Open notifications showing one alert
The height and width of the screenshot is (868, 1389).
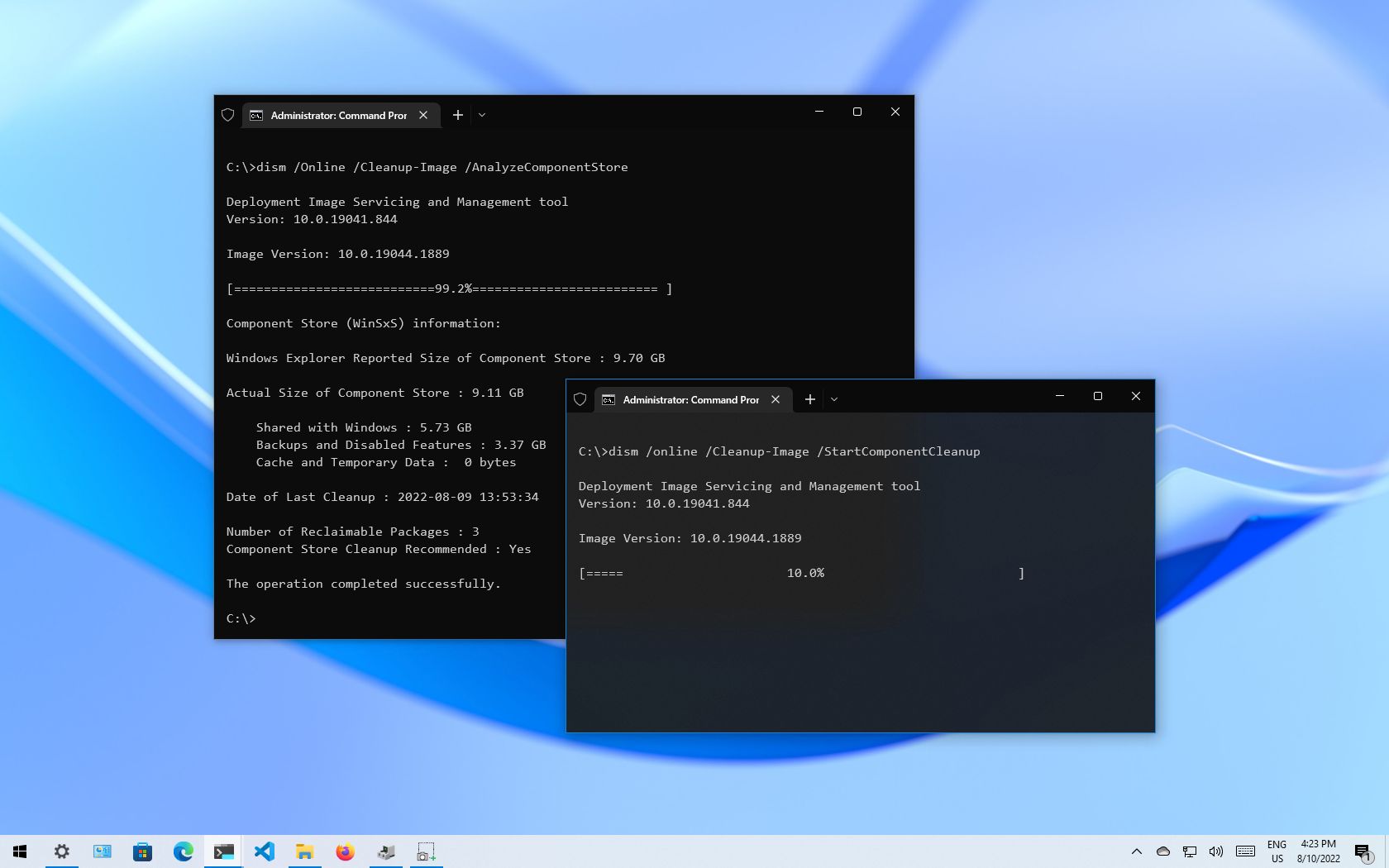(1364, 851)
